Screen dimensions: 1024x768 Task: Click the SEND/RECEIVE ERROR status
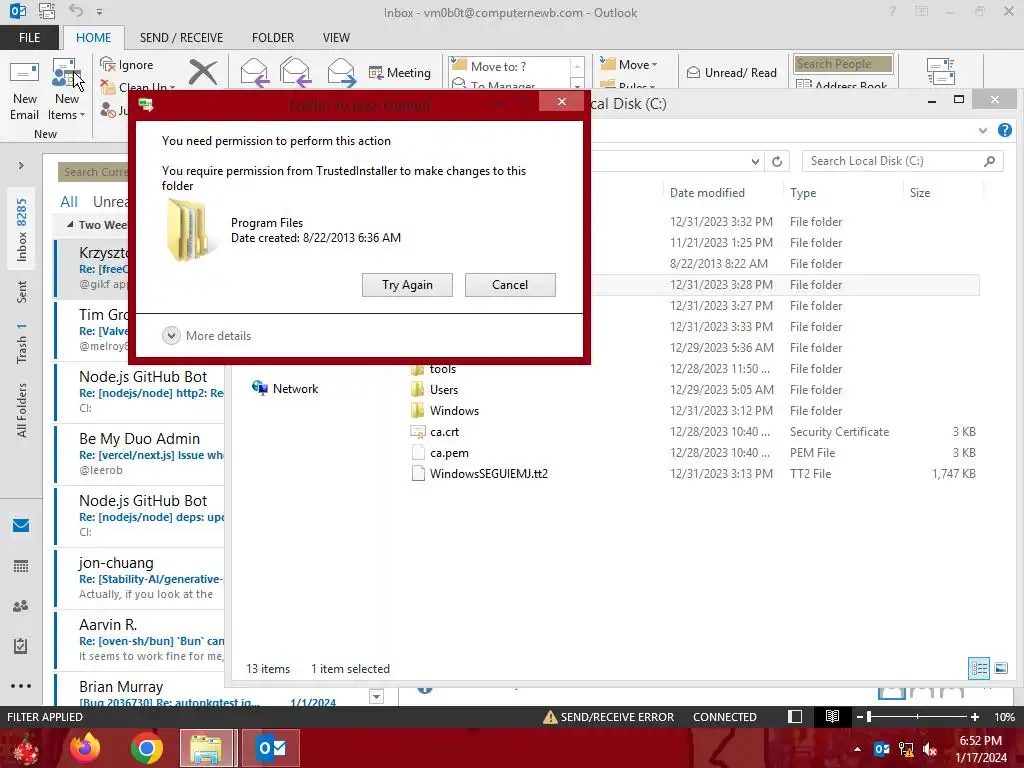609,716
